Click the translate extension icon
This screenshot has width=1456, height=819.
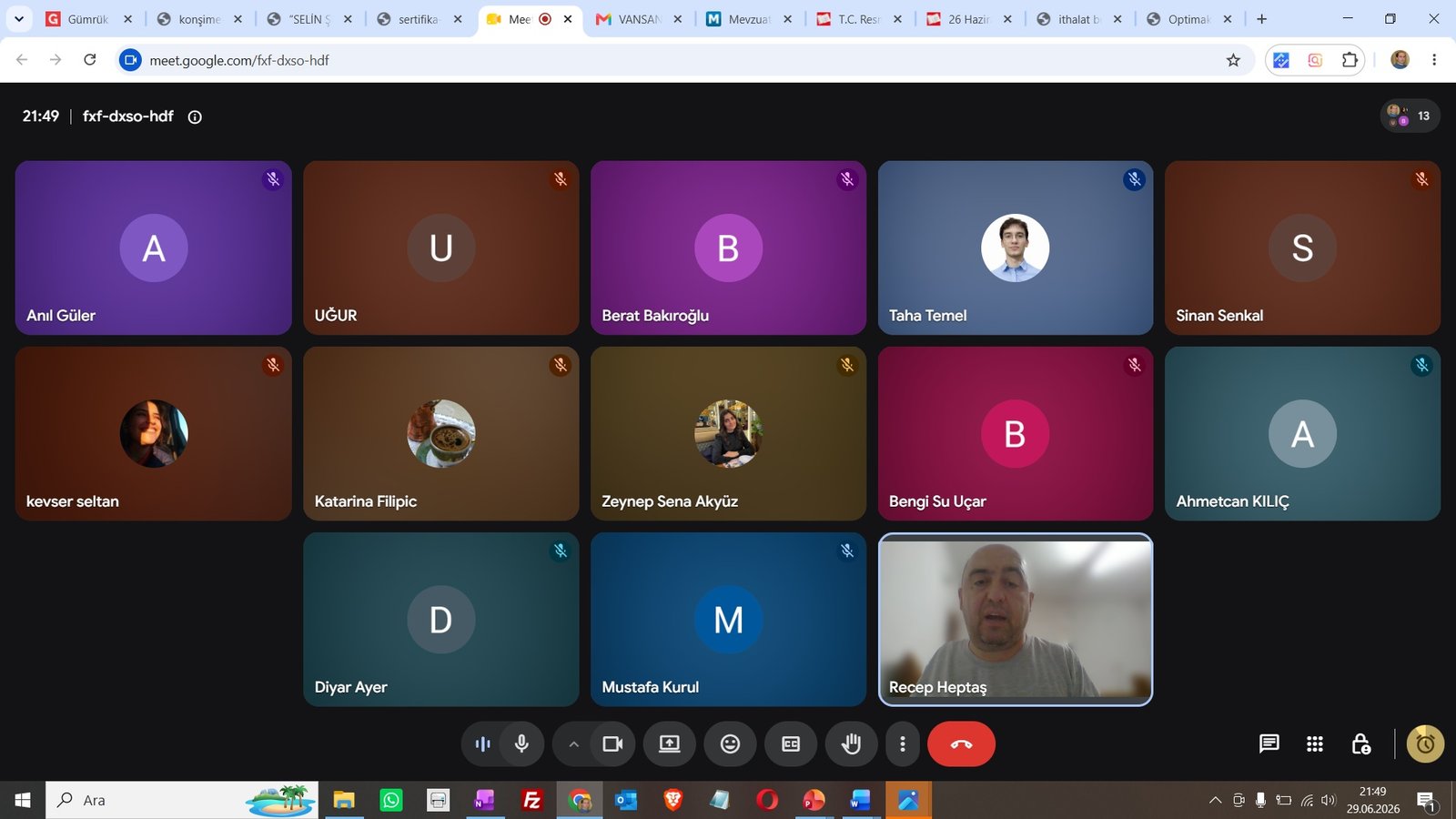(1281, 60)
